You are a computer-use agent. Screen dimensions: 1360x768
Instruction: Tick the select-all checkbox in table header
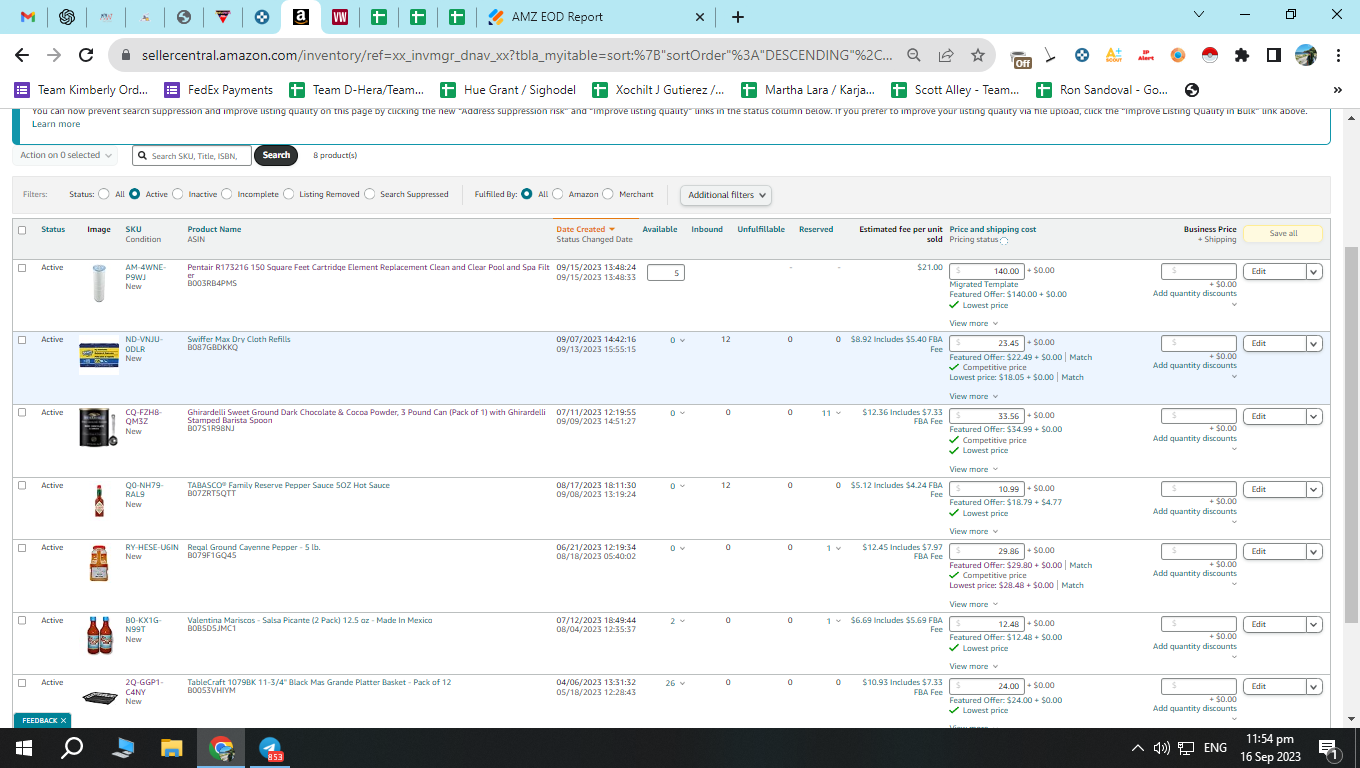pyautogui.click(x=22, y=230)
